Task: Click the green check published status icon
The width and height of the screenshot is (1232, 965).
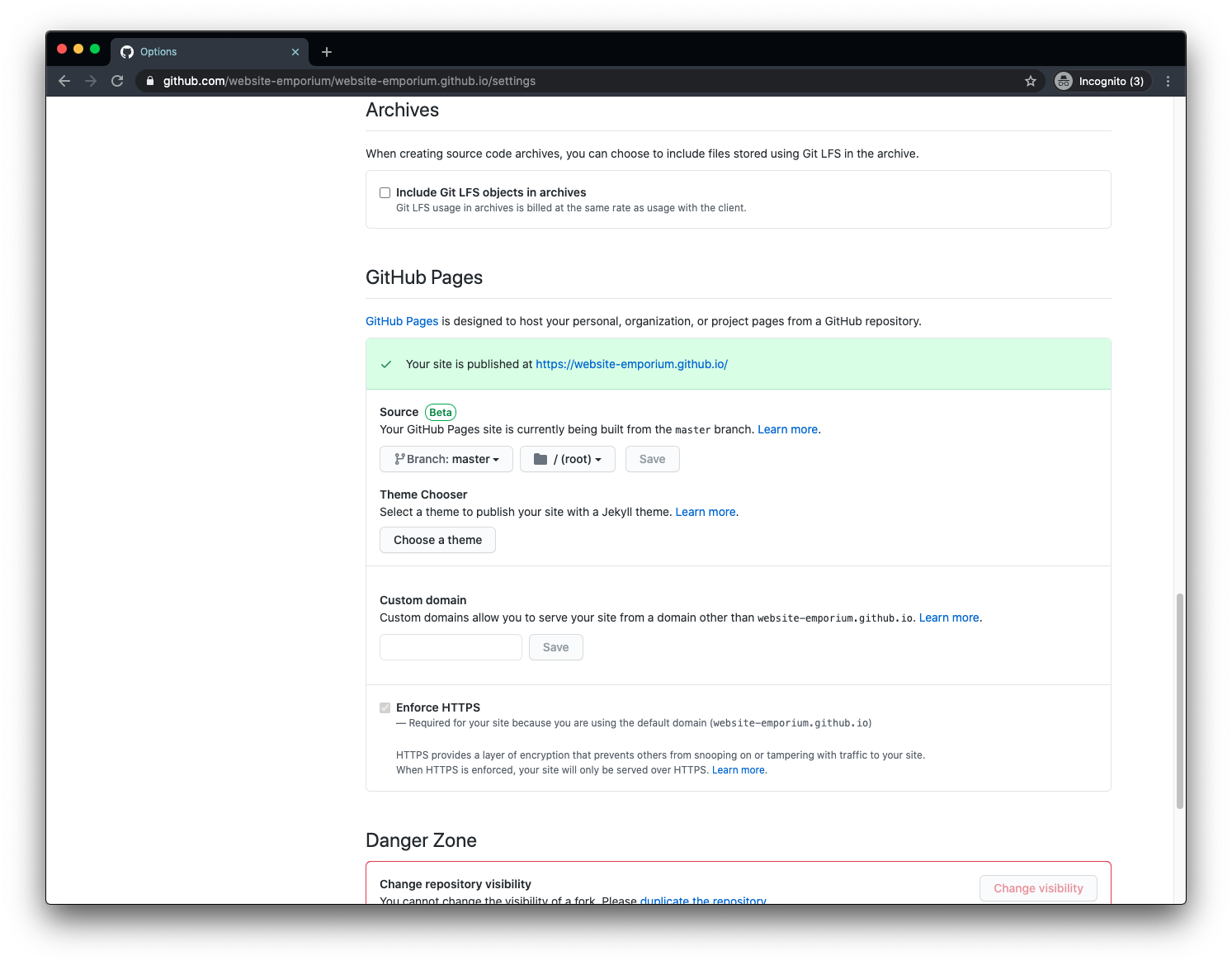Action: pyautogui.click(x=385, y=364)
